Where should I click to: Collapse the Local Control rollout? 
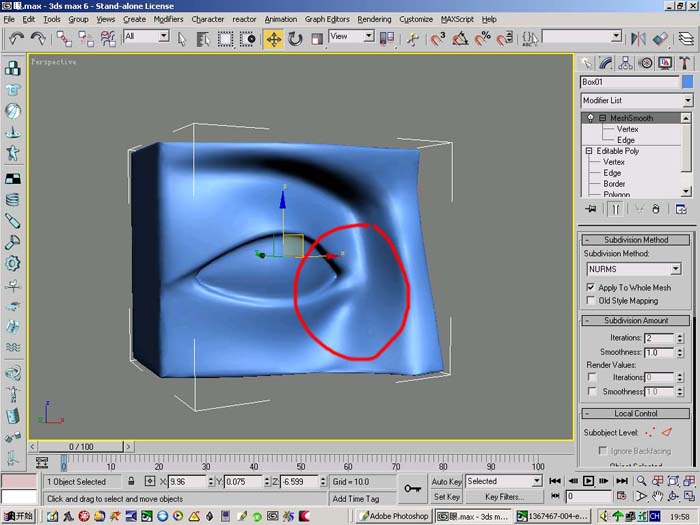coord(636,413)
